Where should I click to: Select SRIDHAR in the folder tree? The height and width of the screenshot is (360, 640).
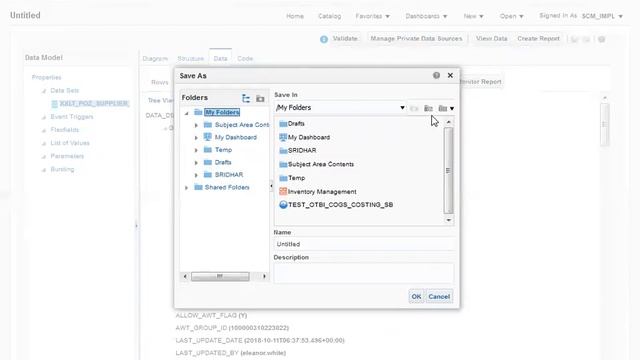point(229,175)
